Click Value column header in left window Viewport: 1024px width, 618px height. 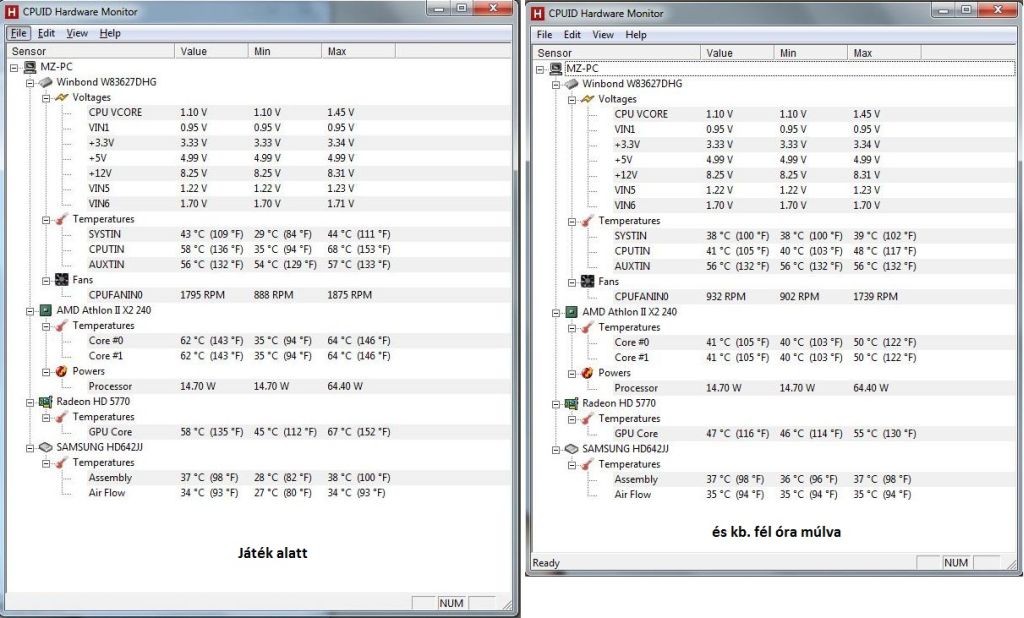212,51
